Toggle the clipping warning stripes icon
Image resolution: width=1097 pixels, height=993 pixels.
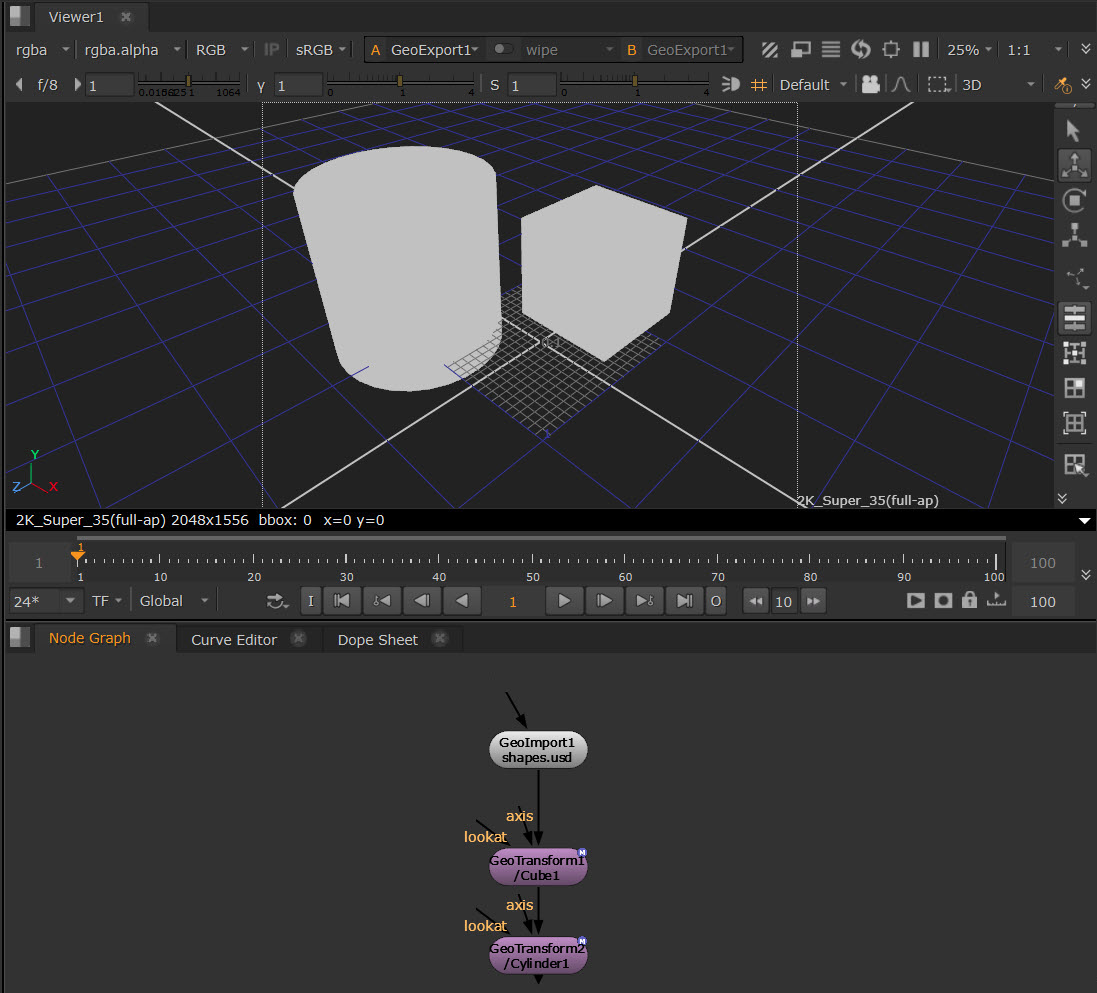point(770,50)
